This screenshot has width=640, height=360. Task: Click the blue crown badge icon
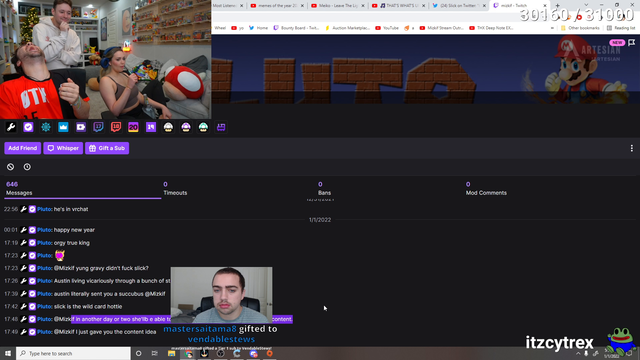coord(63,127)
